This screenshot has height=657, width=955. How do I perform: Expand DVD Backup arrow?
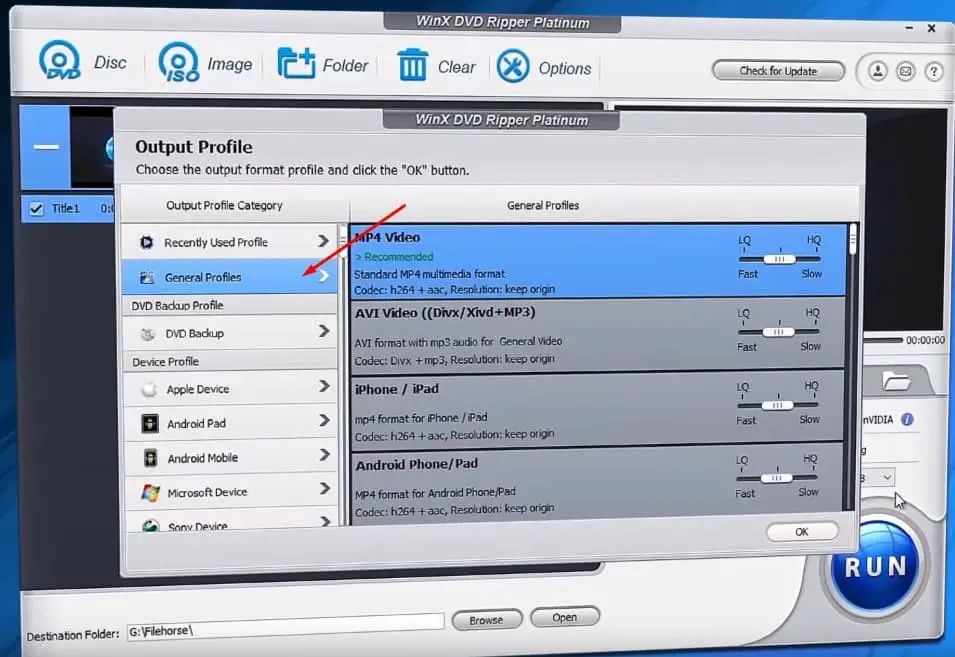click(324, 331)
